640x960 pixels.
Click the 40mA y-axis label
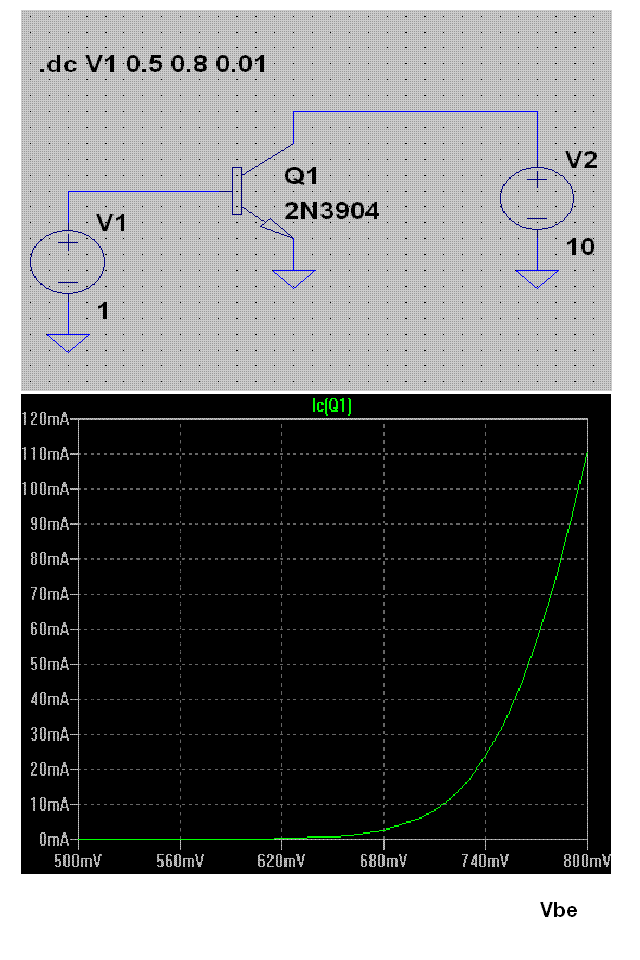(x=50, y=699)
